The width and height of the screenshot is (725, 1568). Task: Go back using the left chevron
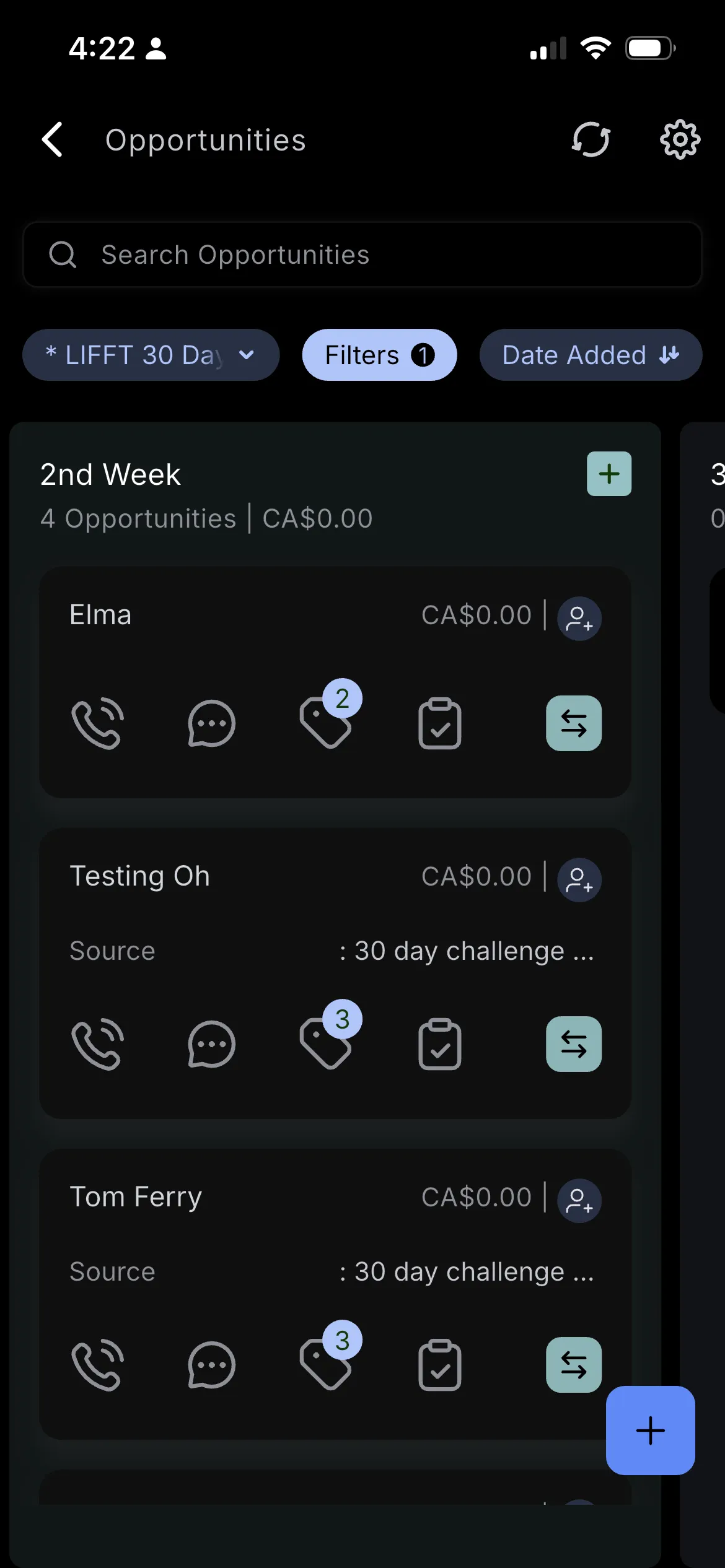click(53, 139)
